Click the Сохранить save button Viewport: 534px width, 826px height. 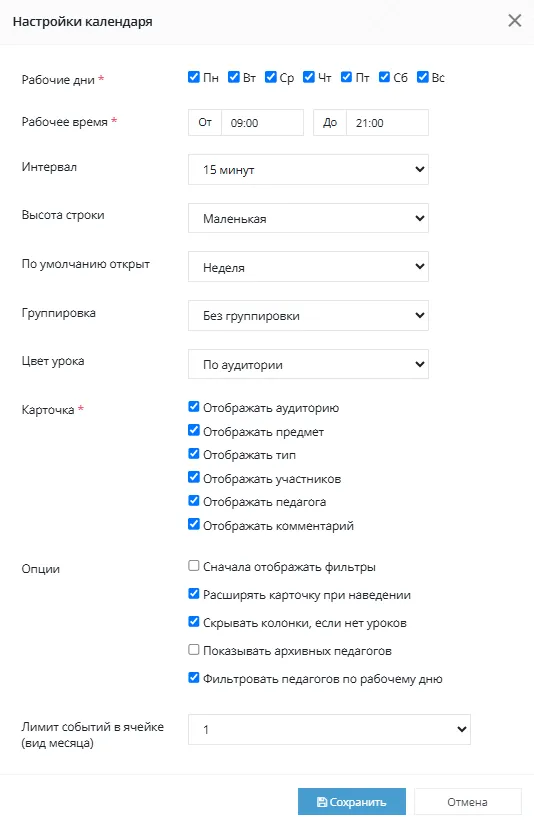coord(352,802)
